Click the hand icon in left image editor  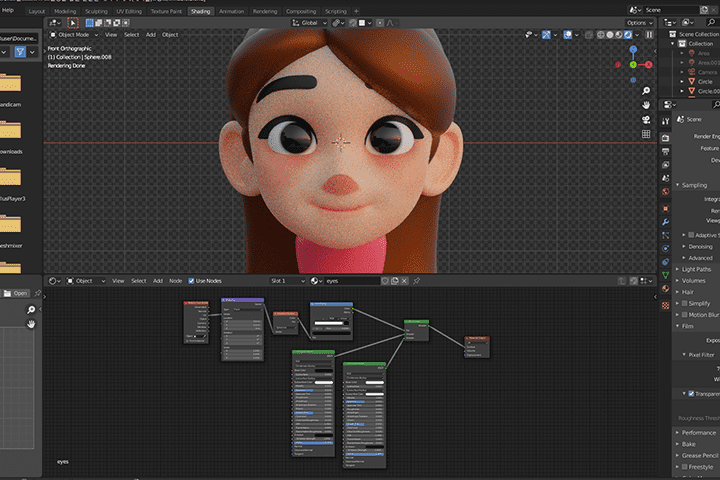31,324
